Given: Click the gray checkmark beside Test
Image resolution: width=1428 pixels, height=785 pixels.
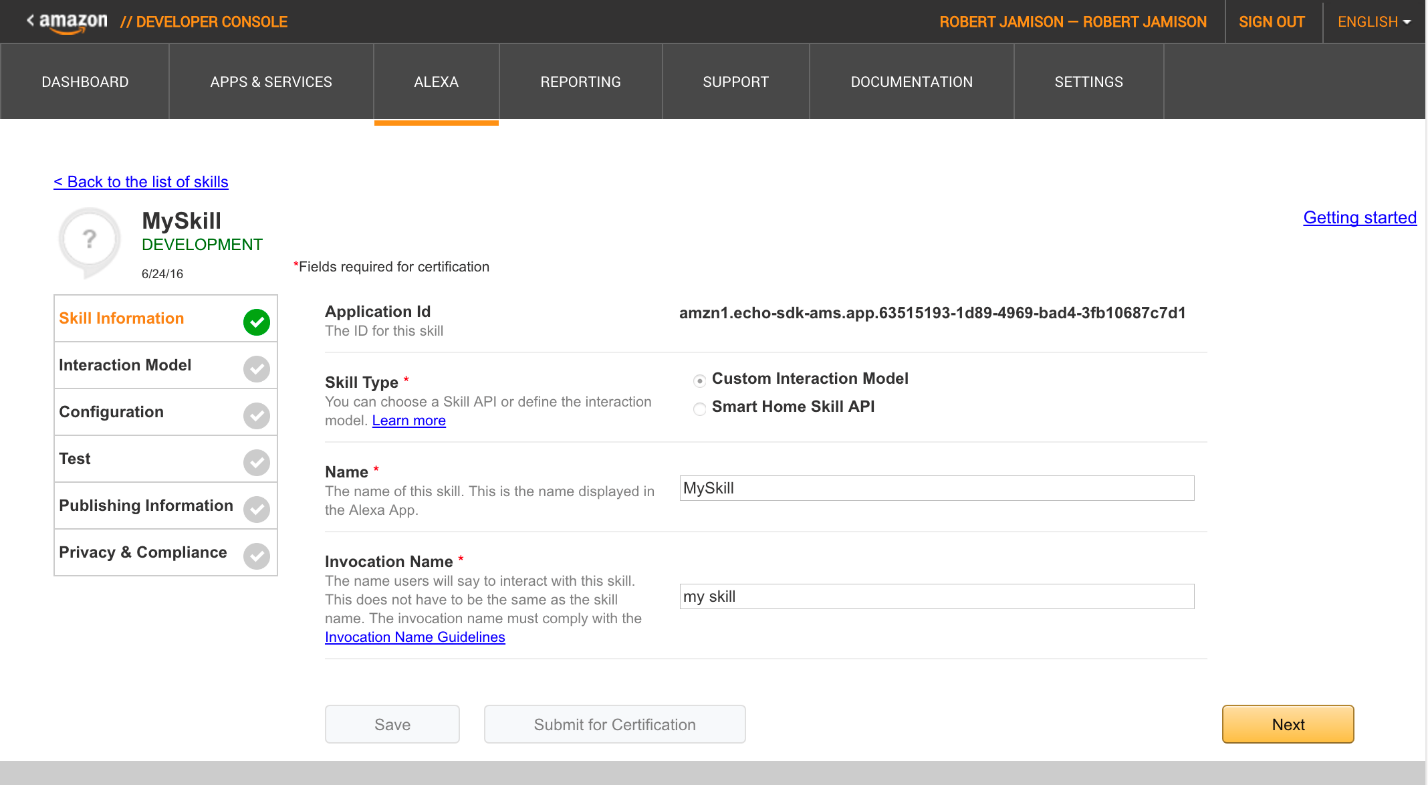Looking at the screenshot, I should click(x=257, y=462).
